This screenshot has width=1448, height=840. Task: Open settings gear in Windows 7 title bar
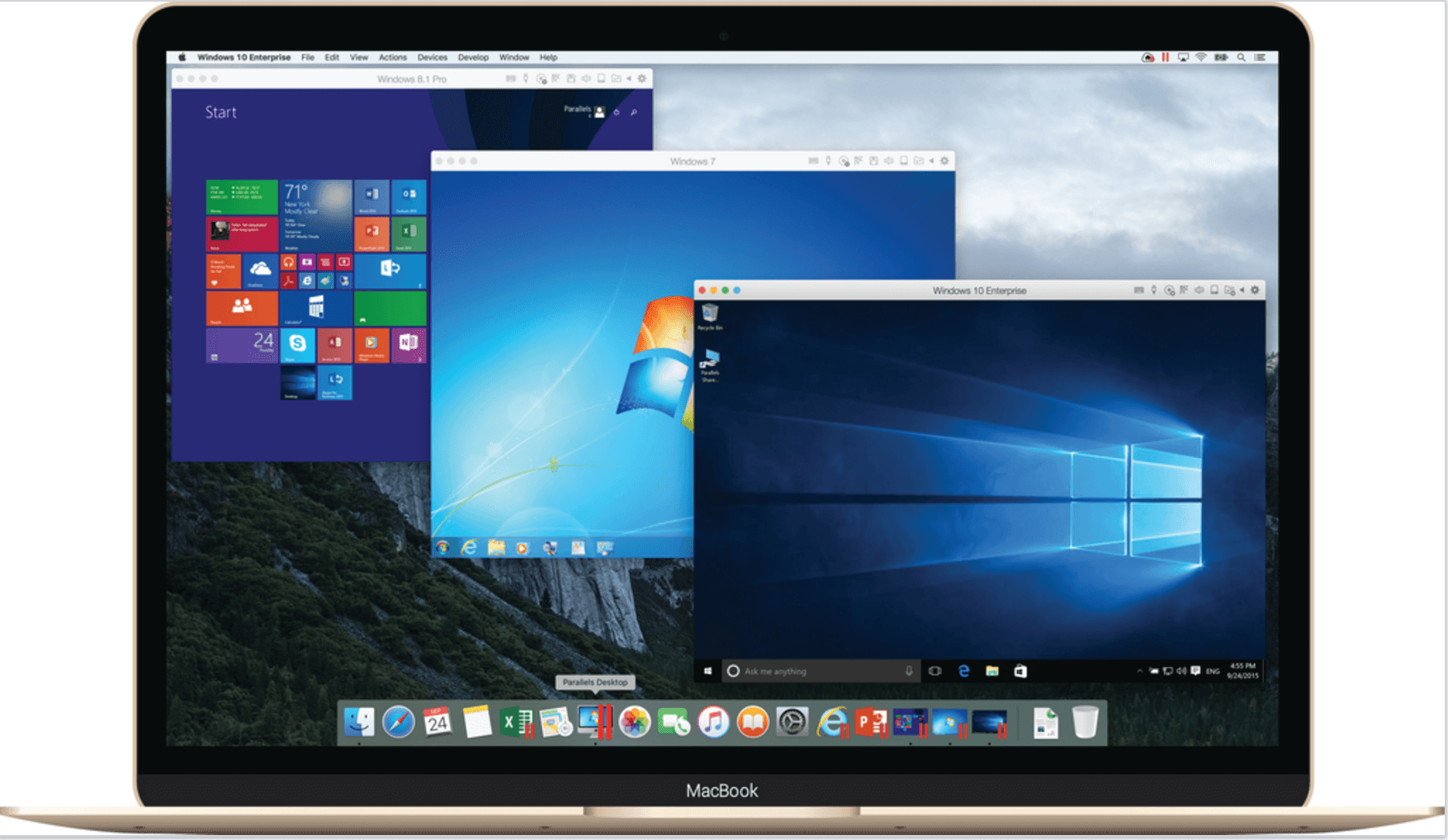pos(944,161)
